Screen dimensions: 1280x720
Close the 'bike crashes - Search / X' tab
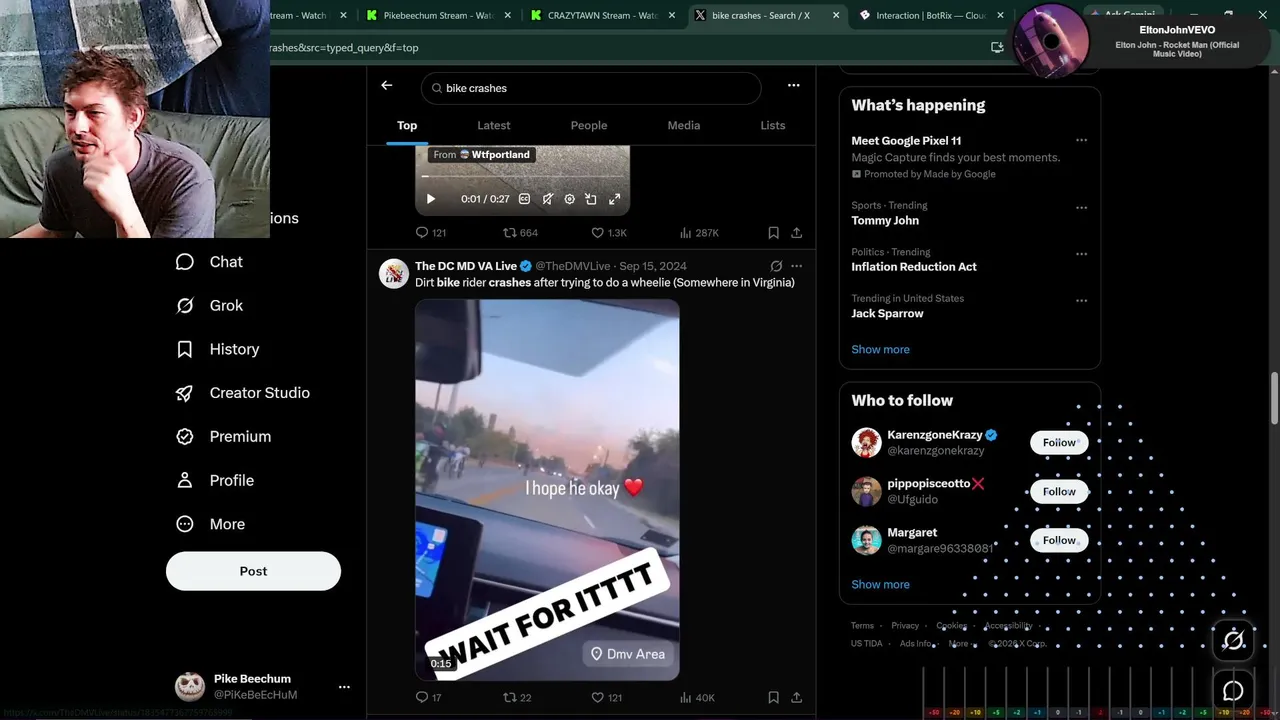pos(835,15)
